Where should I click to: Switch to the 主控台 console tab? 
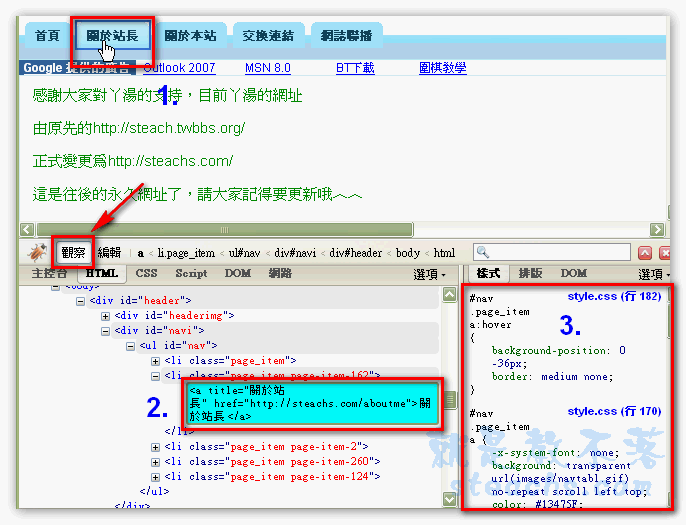pos(49,273)
